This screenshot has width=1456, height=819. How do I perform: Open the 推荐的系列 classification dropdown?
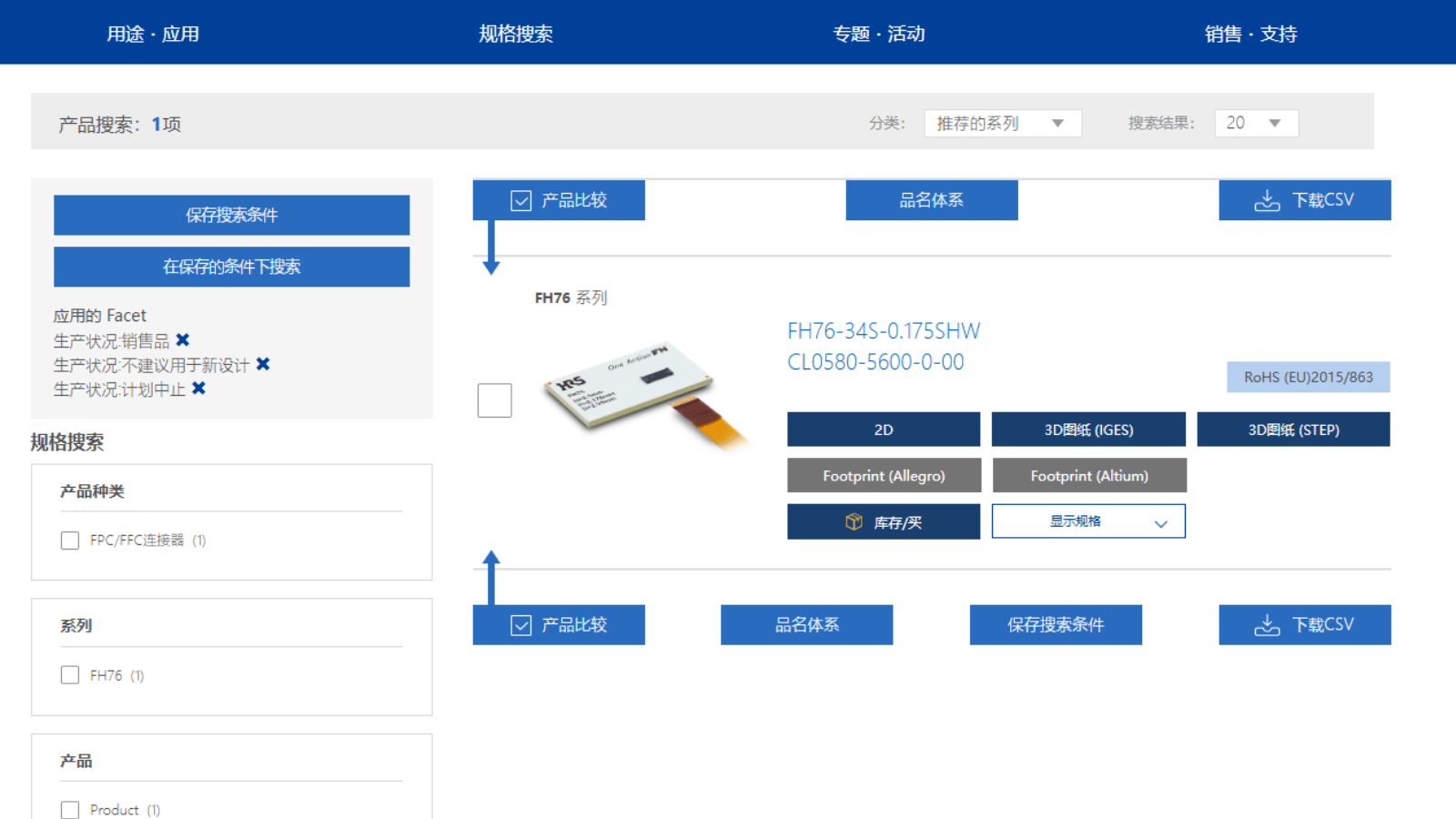pos(1001,122)
